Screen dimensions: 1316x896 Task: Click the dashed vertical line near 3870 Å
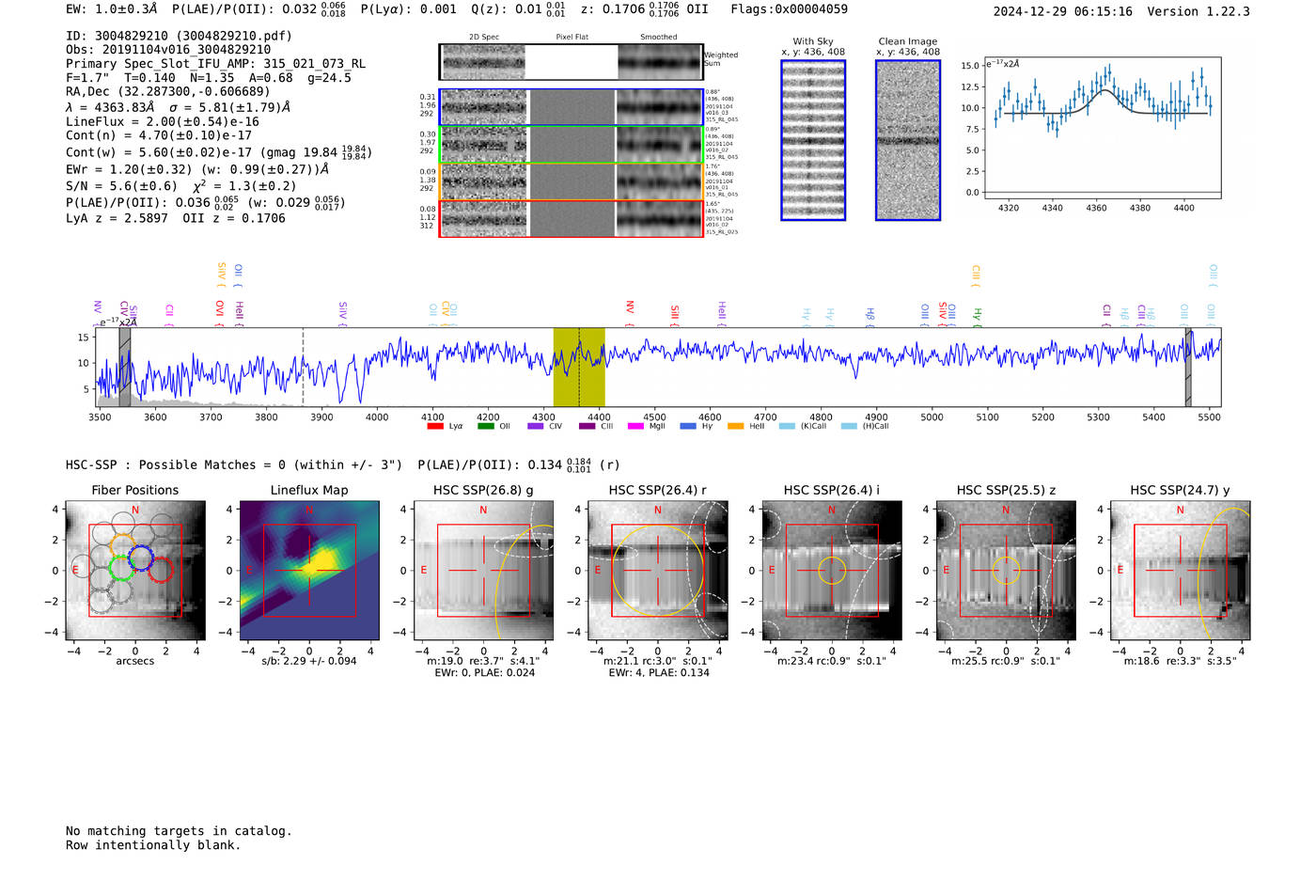[303, 368]
